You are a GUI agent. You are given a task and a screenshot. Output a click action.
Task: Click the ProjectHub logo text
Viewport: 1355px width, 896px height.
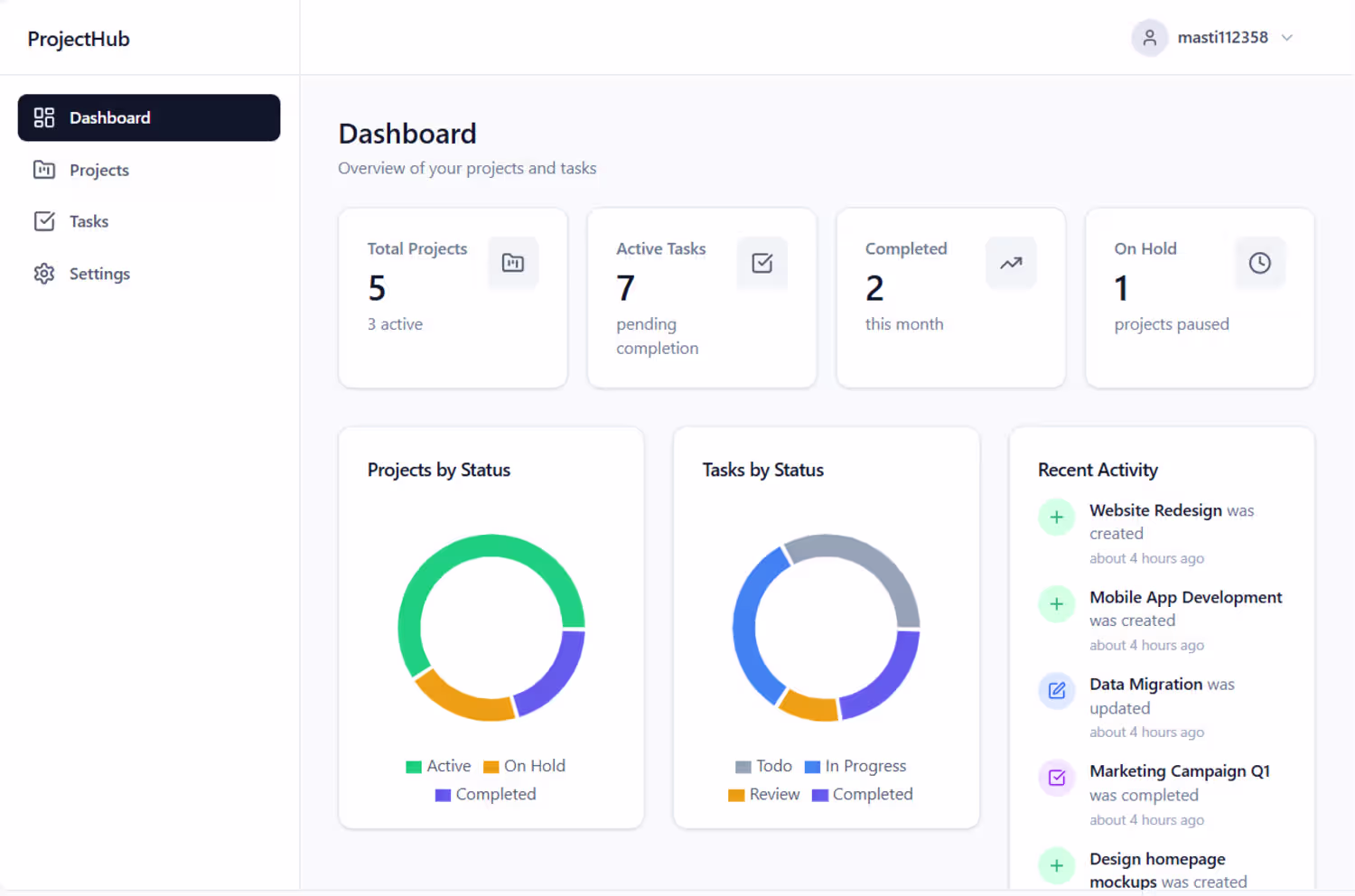(x=79, y=39)
